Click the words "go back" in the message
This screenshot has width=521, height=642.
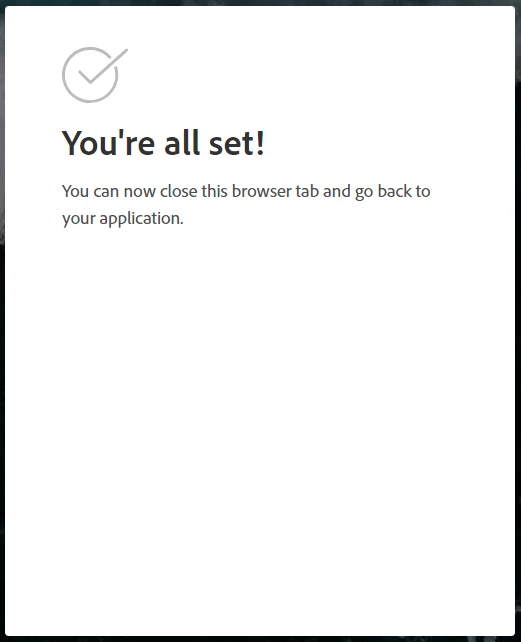383,192
